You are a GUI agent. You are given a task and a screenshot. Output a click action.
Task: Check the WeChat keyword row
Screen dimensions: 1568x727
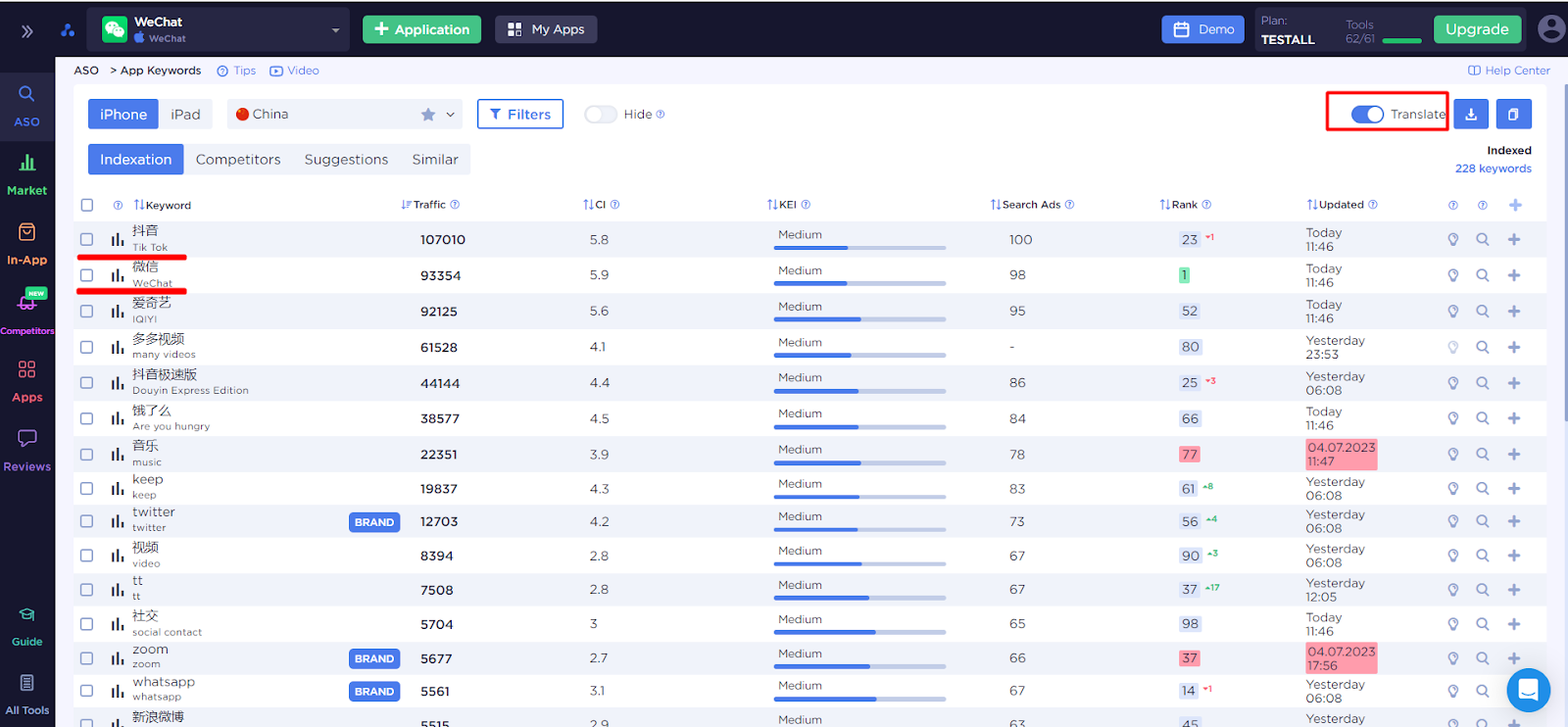(x=87, y=275)
